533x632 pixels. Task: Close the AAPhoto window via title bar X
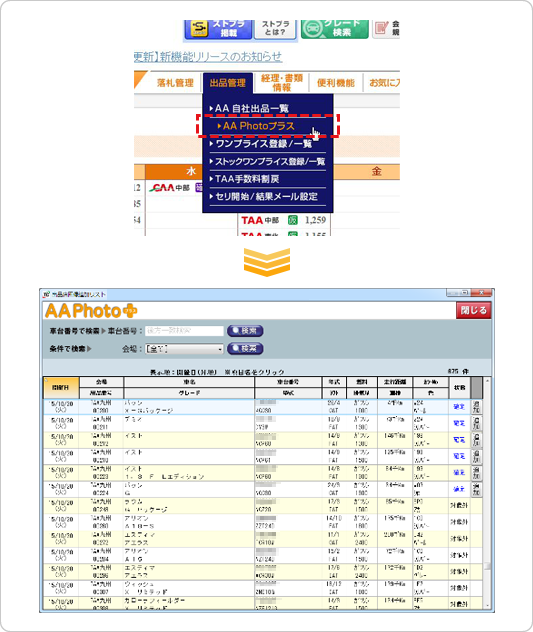(x=482, y=293)
